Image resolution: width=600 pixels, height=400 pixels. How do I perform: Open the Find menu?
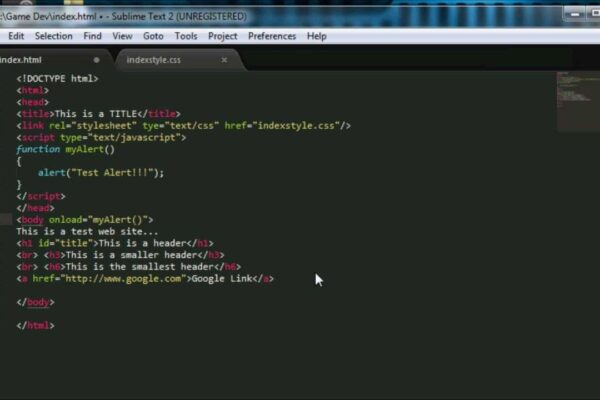(93, 36)
